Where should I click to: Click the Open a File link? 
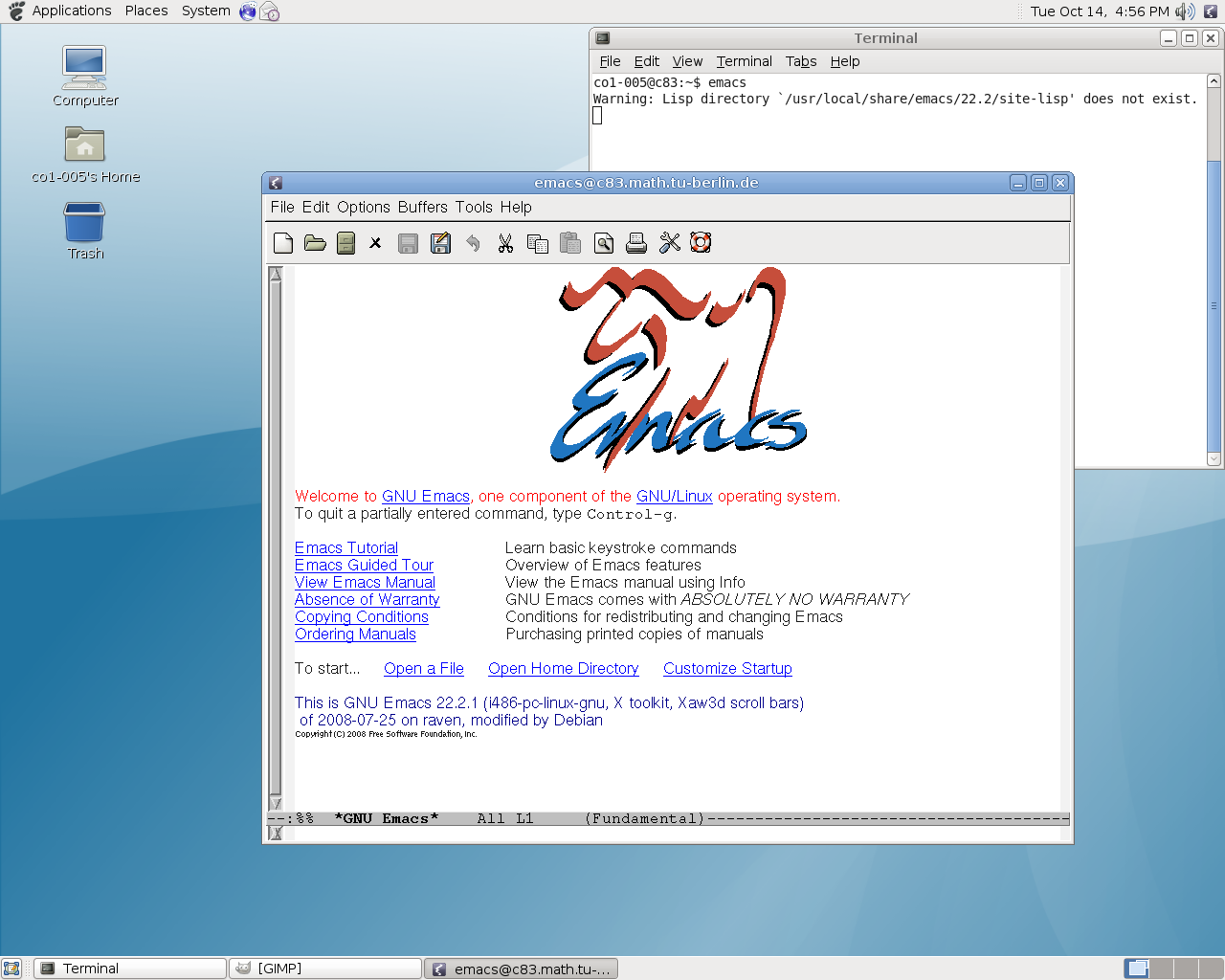(x=424, y=669)
